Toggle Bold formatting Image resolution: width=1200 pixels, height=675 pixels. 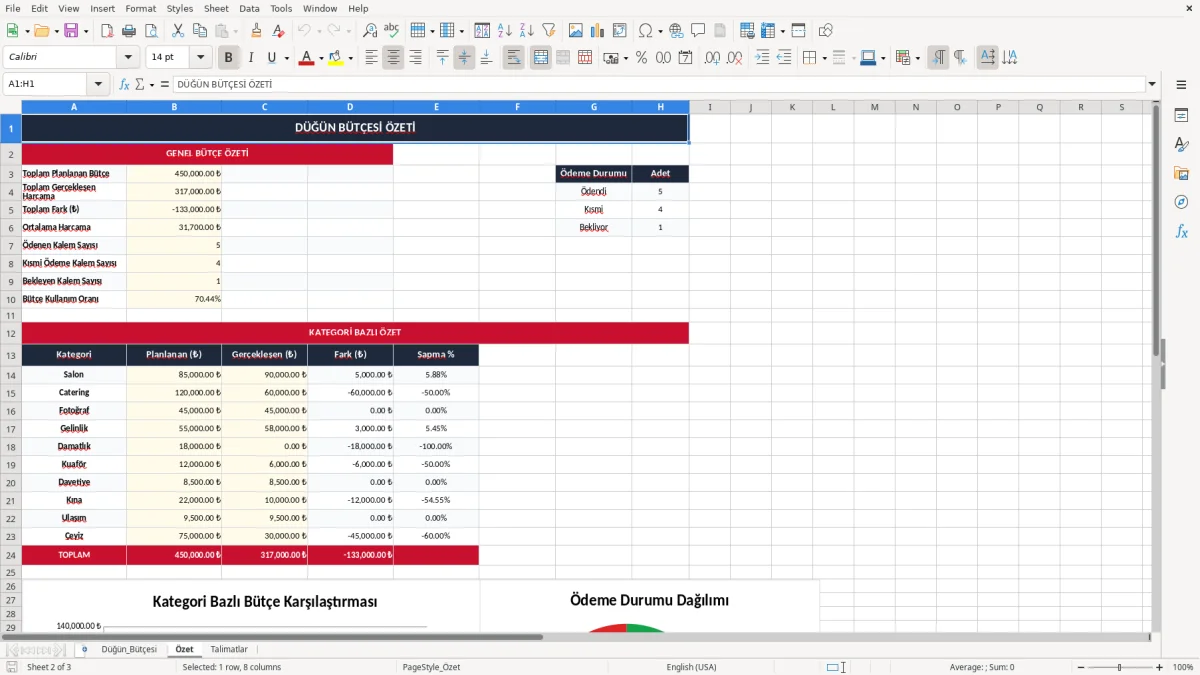[229, 58]
